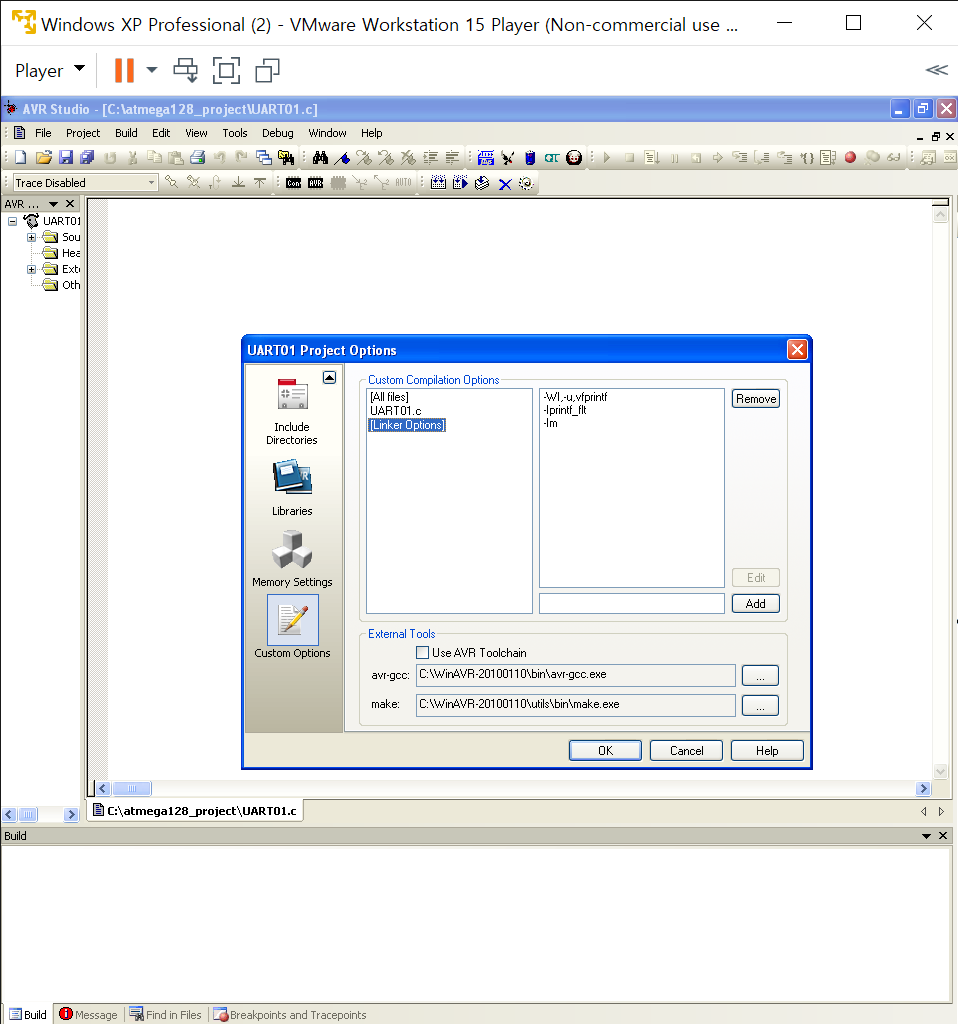958x1024 pixels.
Task: Select [All files] in compilation options list
Action: point(389,397)
